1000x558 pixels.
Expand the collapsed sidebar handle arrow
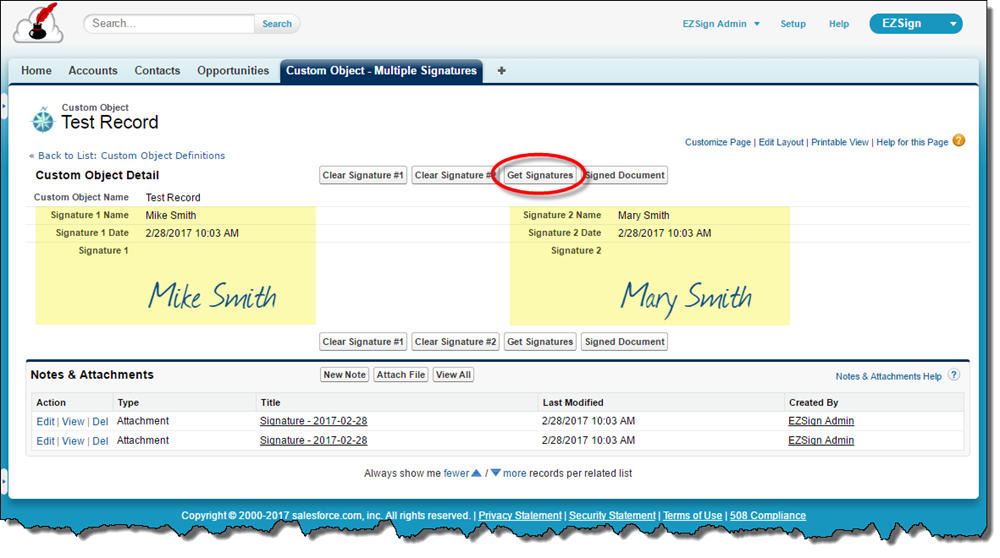pos(4,104)
